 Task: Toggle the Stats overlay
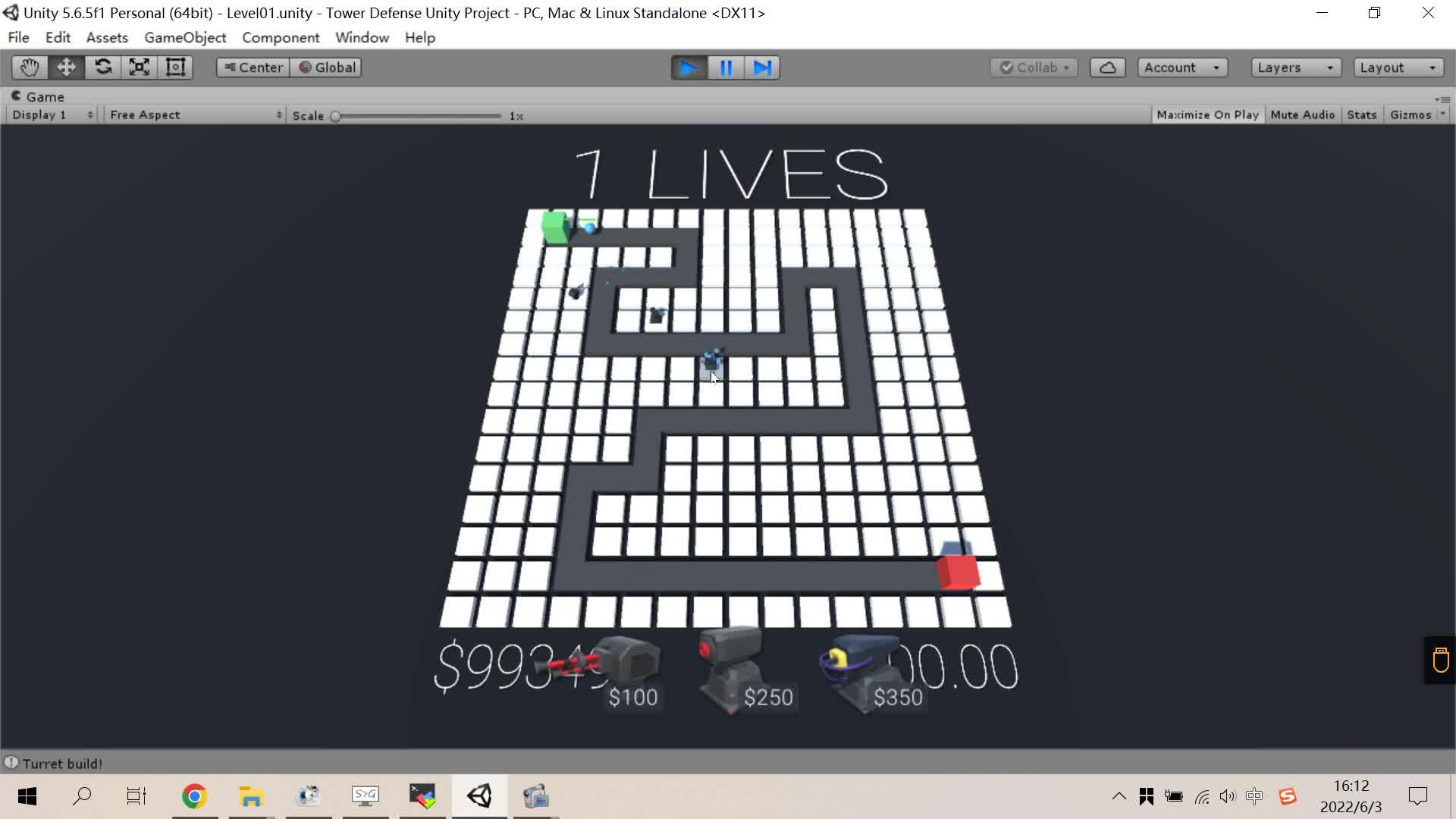tap(1361, 115)
